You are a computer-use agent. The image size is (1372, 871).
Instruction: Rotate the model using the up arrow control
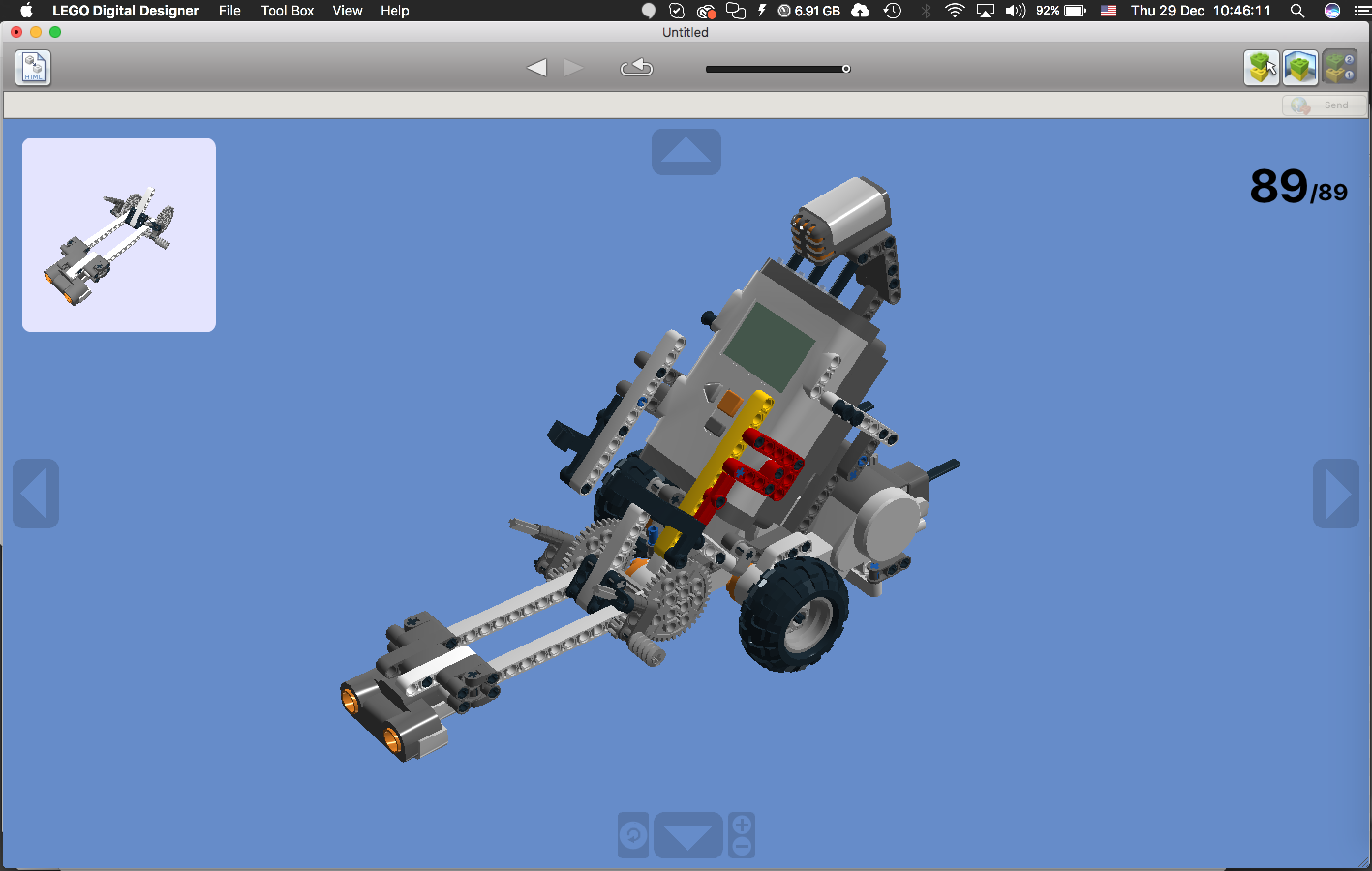686,151
